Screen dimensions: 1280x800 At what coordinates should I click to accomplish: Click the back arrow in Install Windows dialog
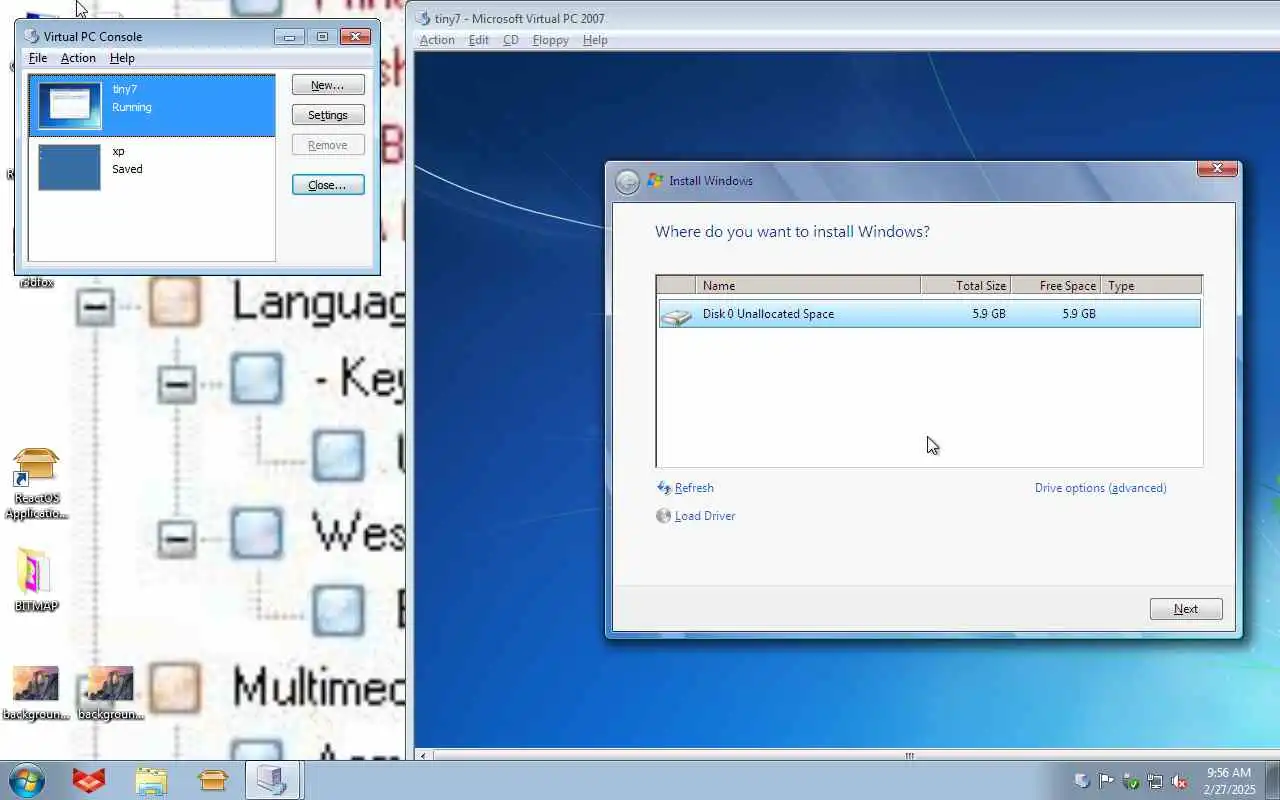pos(627,181)
